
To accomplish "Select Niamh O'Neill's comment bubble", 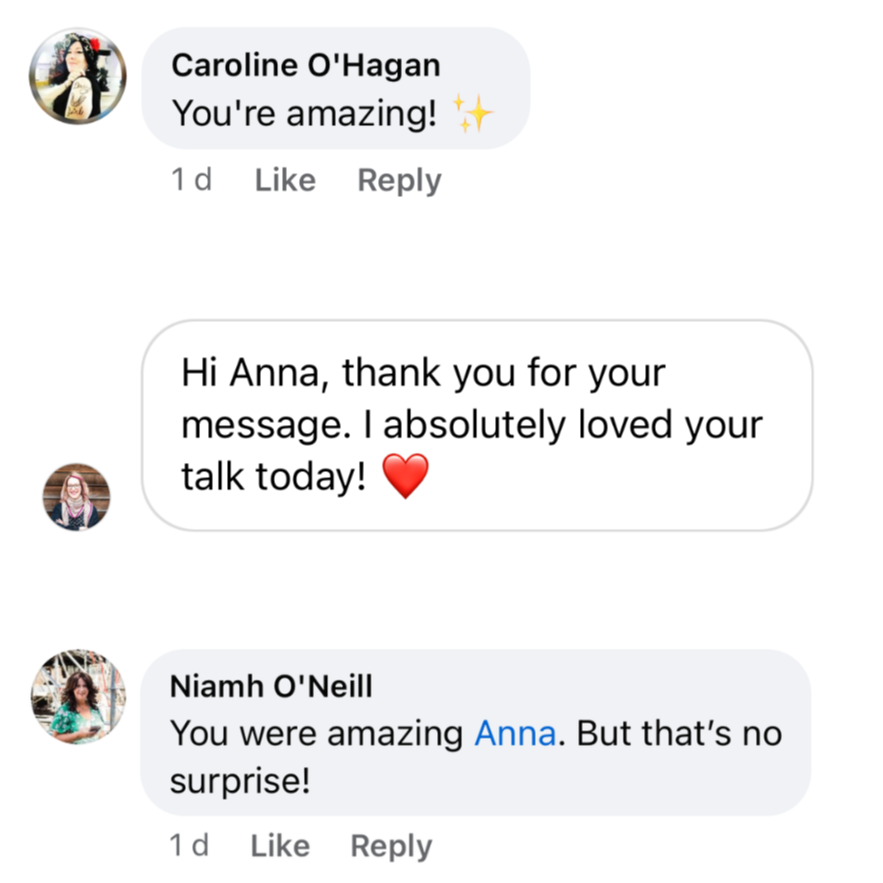I will coord(476,732).
